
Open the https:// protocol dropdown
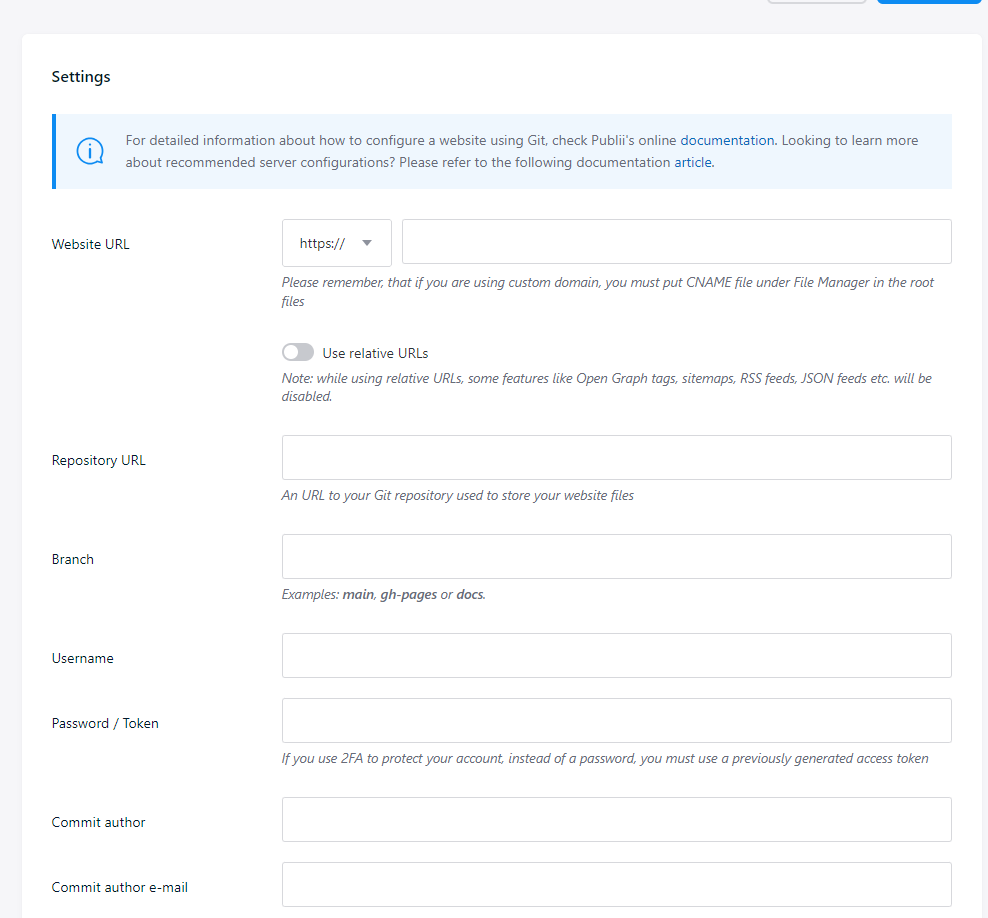(336, 243)
